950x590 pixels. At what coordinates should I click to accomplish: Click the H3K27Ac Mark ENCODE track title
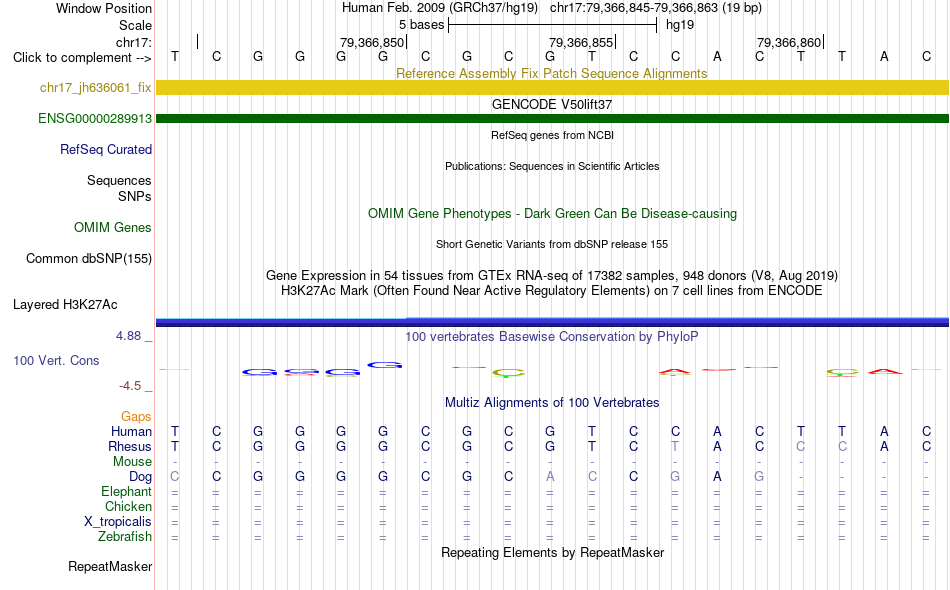(552, 291)
